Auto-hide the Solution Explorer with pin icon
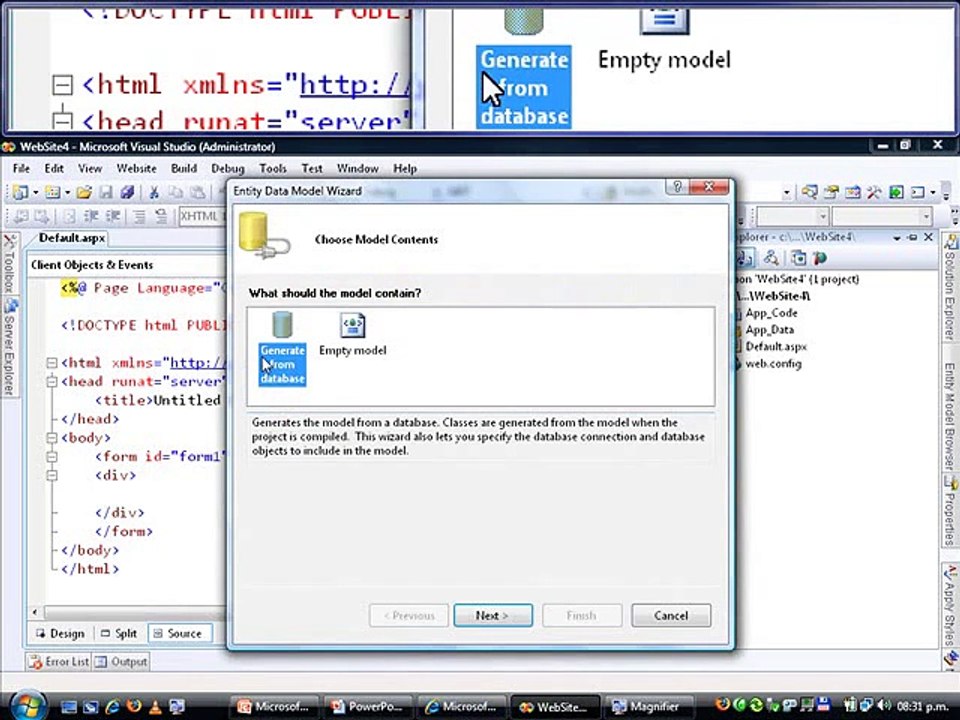This screenshot has height=720, width=960. coord(912,237)
